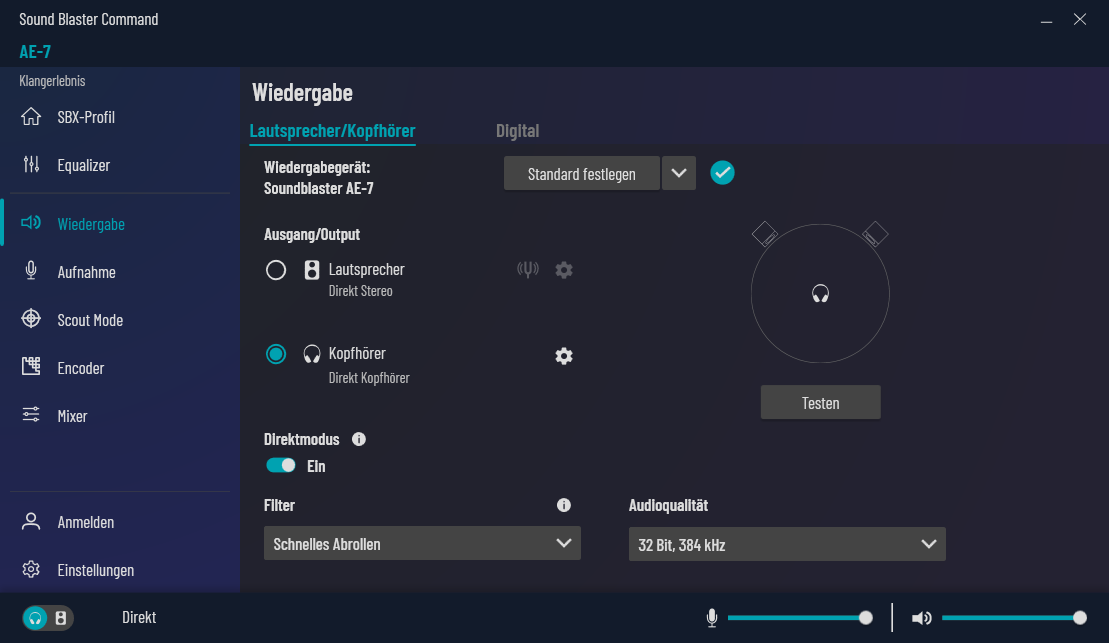
Task: Click the calibration icon next to Lautsprecher
Action: click(527, 269)
